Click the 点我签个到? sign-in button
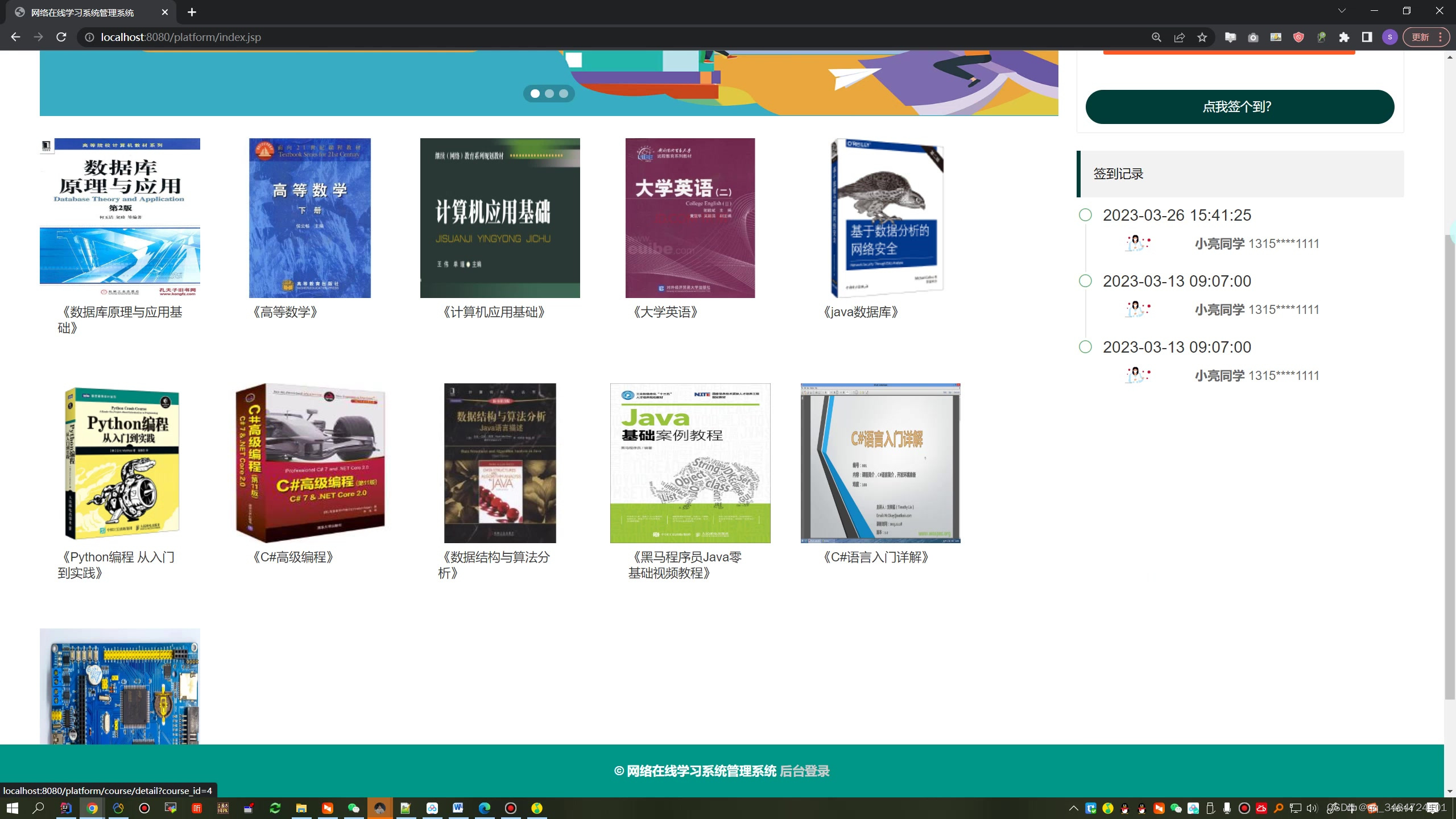Viewport: 1456px width, 819px height. [x=1239, y=107]
